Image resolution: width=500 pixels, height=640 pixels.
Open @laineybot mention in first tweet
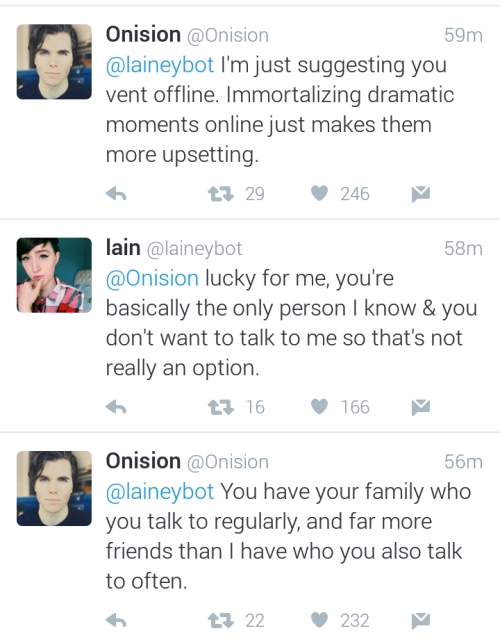160,65
